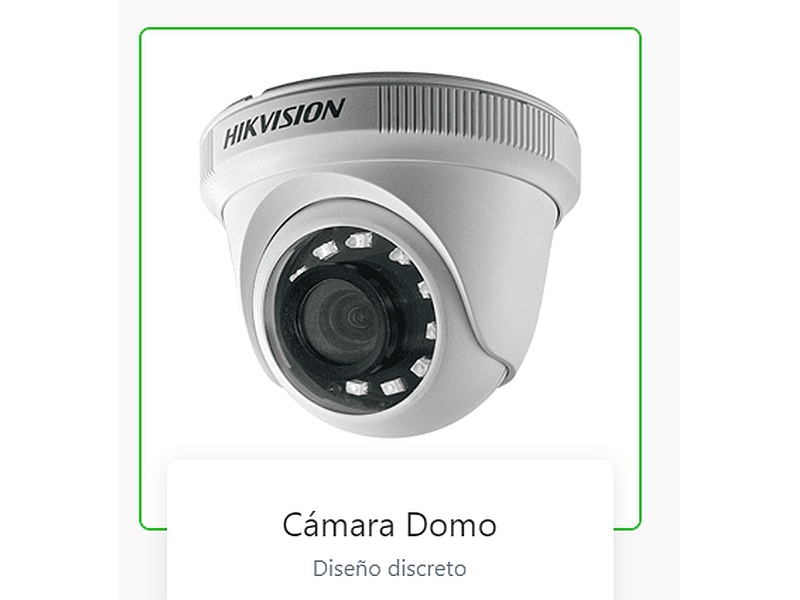
Task: Select the HIKVISION logo on the camera
Action: point(284,123)
